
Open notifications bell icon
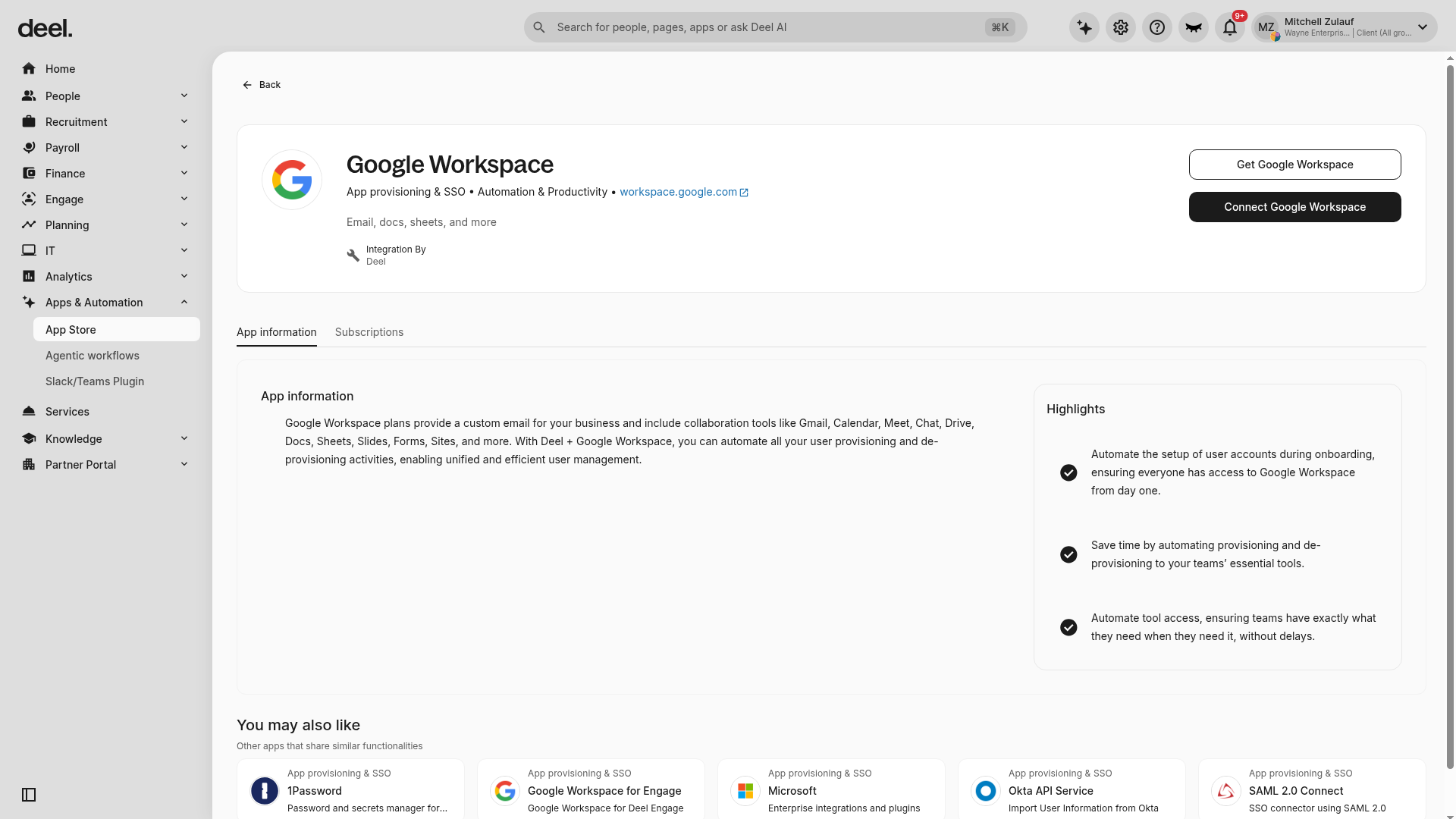(x=1230, y=28)
